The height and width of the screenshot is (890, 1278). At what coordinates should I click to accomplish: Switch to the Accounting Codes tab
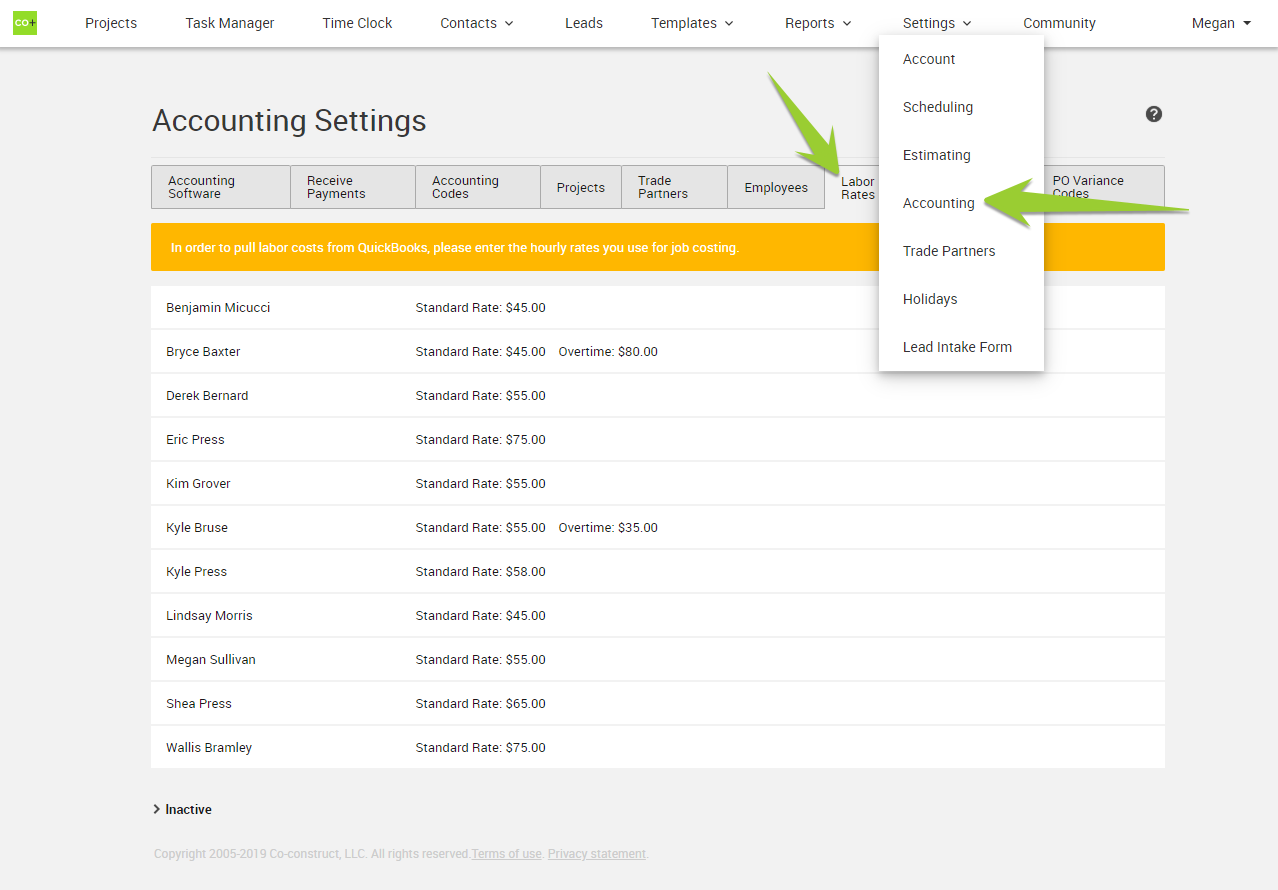477,187
